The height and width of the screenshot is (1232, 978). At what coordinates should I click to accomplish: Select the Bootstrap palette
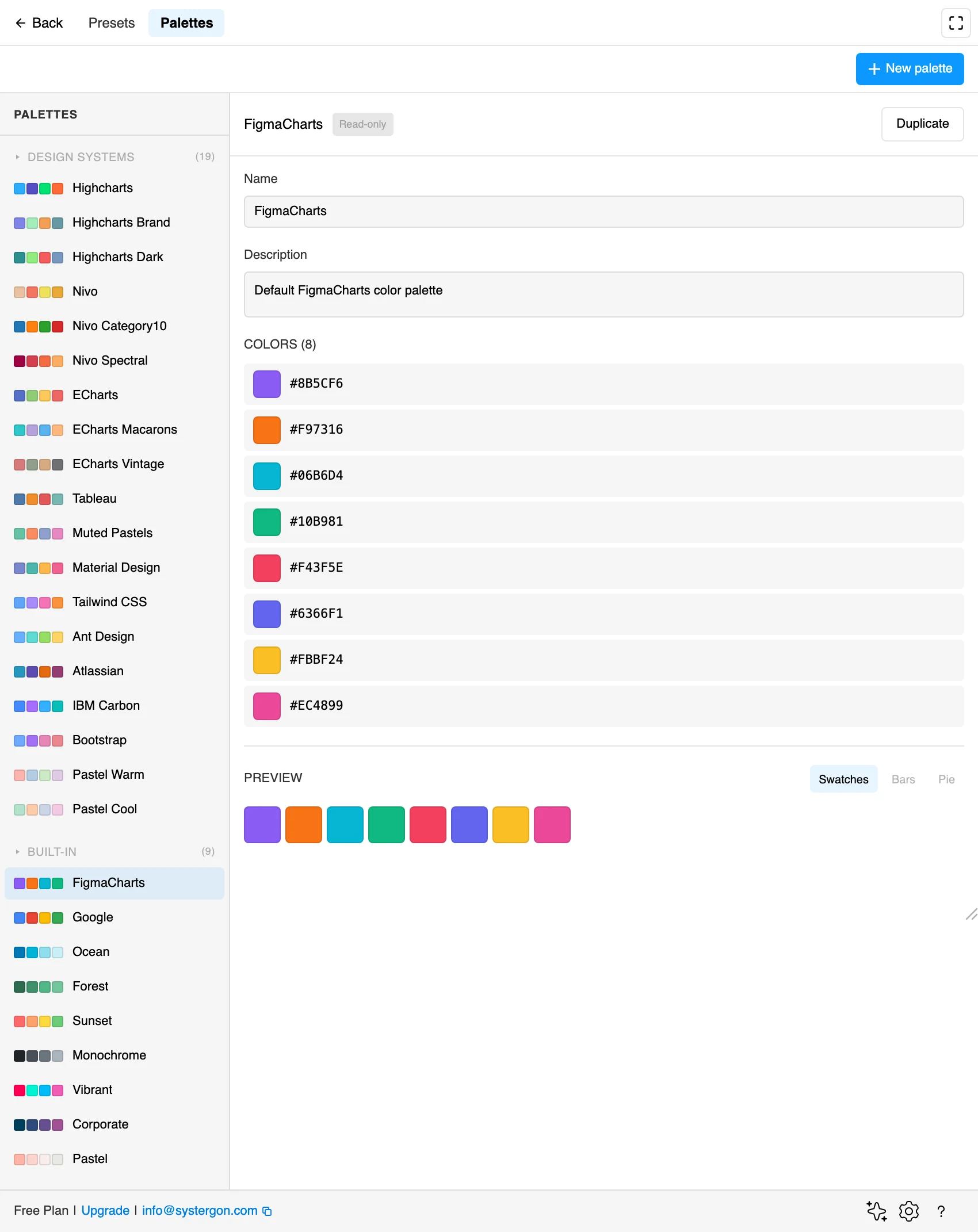(x=114, y=740)
